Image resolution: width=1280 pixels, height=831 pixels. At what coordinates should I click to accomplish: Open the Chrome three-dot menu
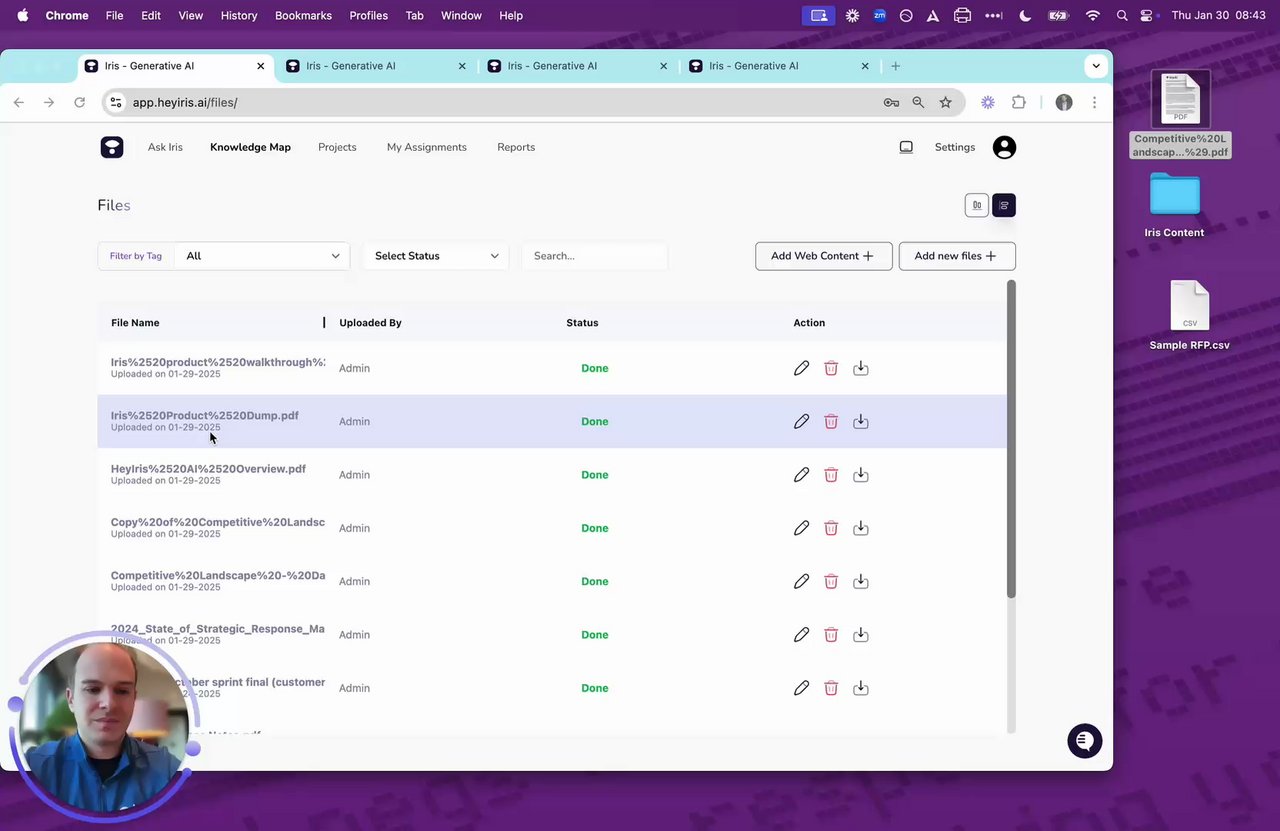tap(1094, 102)
